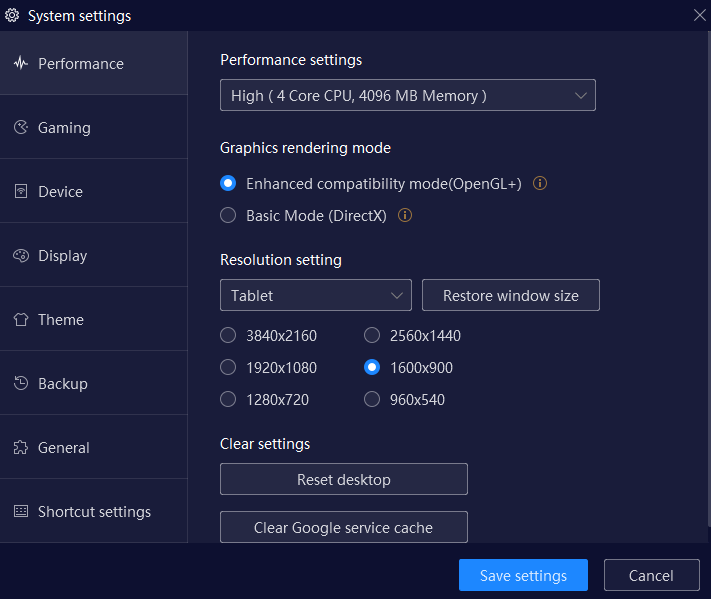Image resolution: width=711 pixels, height=599 pixels.
Task: Click info icon beside Basic Mode (DirectX)
Action: click(x=405, y=215)
